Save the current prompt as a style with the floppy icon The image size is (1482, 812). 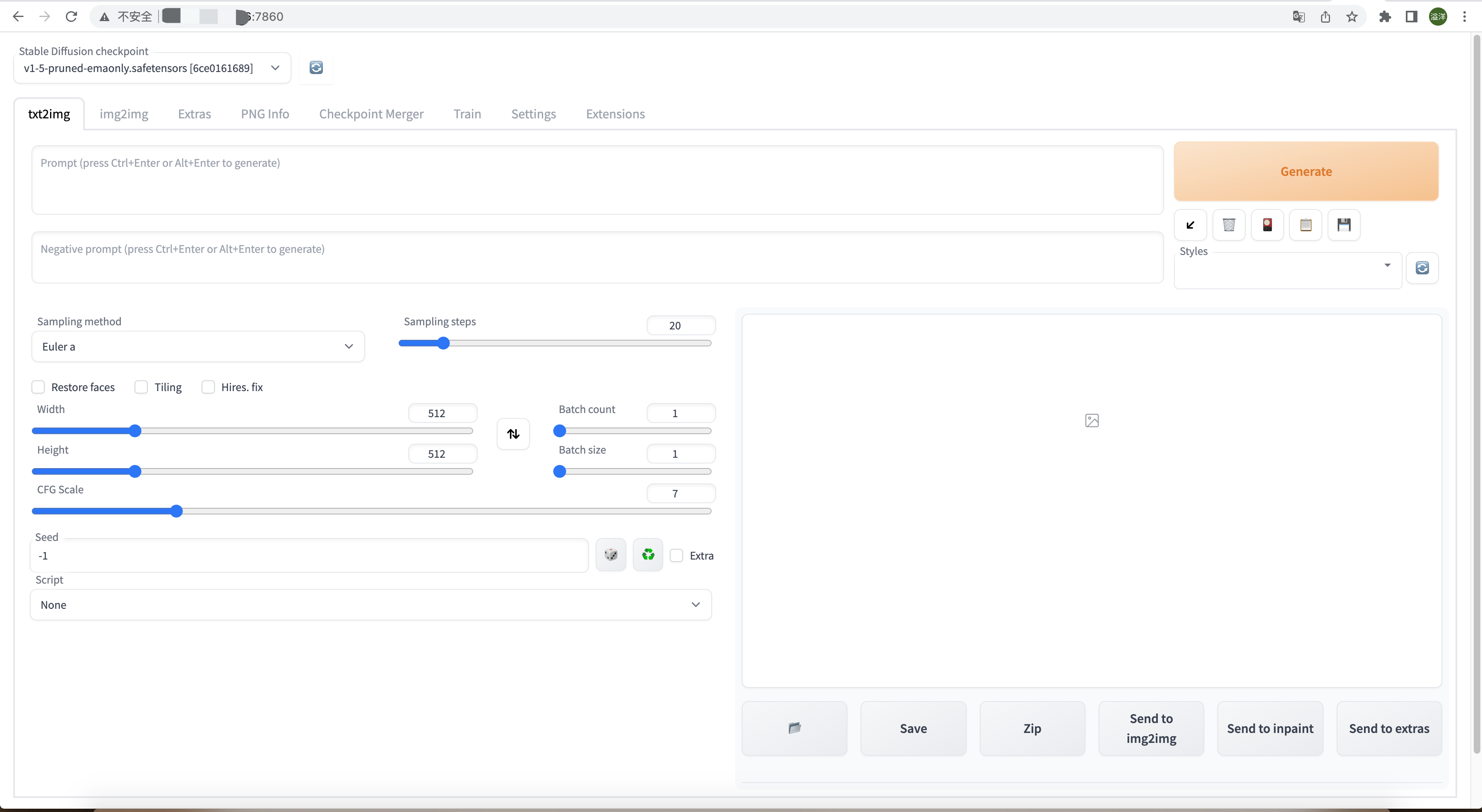point(1344,225)
